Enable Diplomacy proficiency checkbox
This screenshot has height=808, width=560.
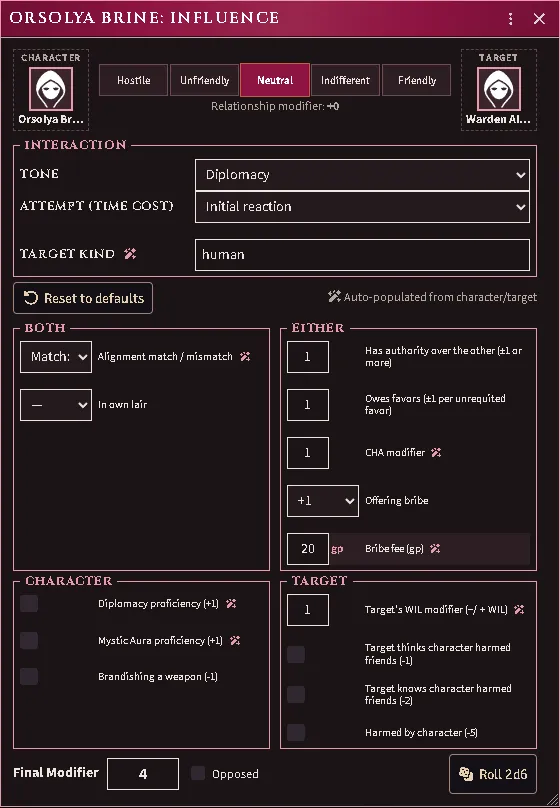(29, 603)
